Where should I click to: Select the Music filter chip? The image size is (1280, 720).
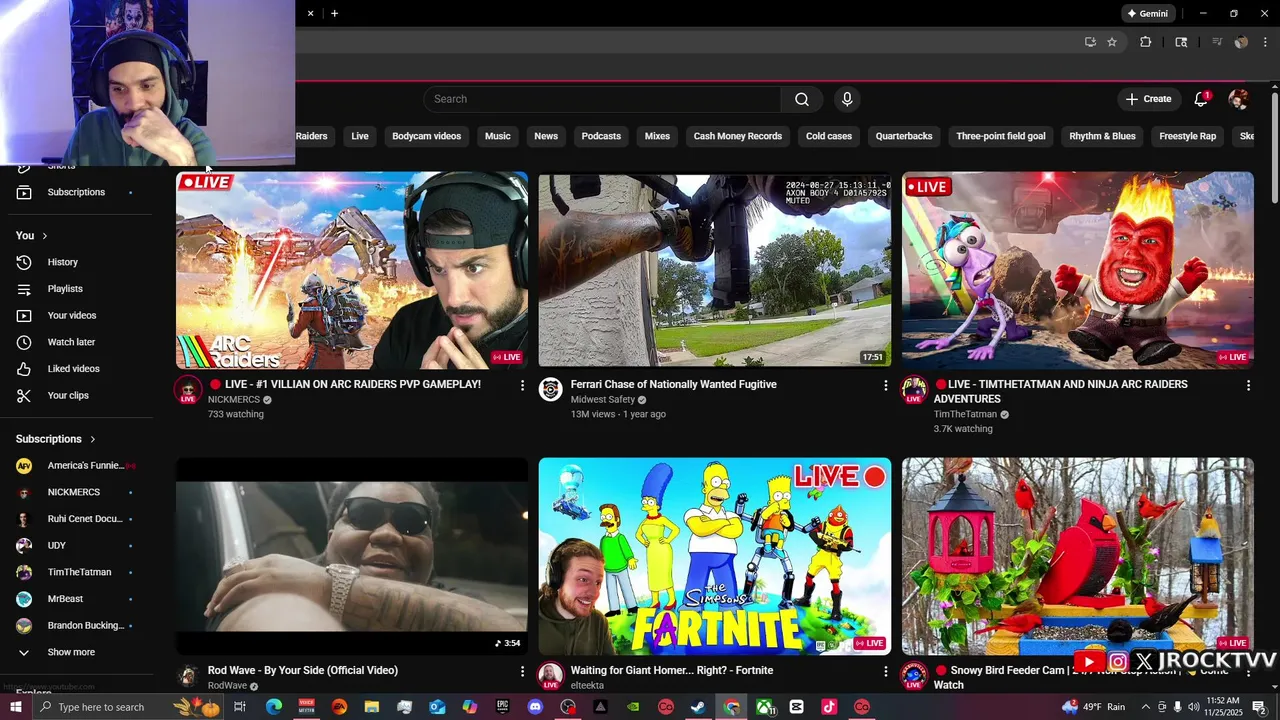[498, 136]
